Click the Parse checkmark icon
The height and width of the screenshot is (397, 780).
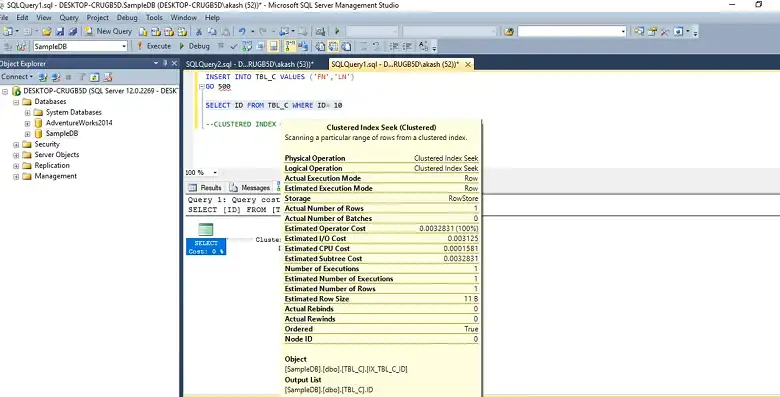233,46
